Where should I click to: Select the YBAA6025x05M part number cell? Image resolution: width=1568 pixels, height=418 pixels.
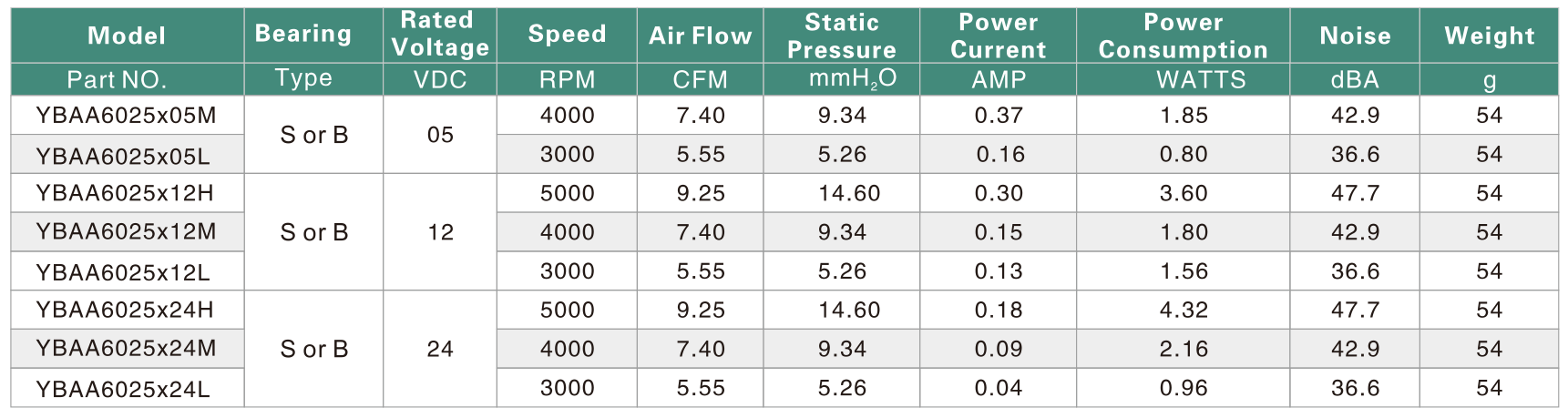(127, 116)
